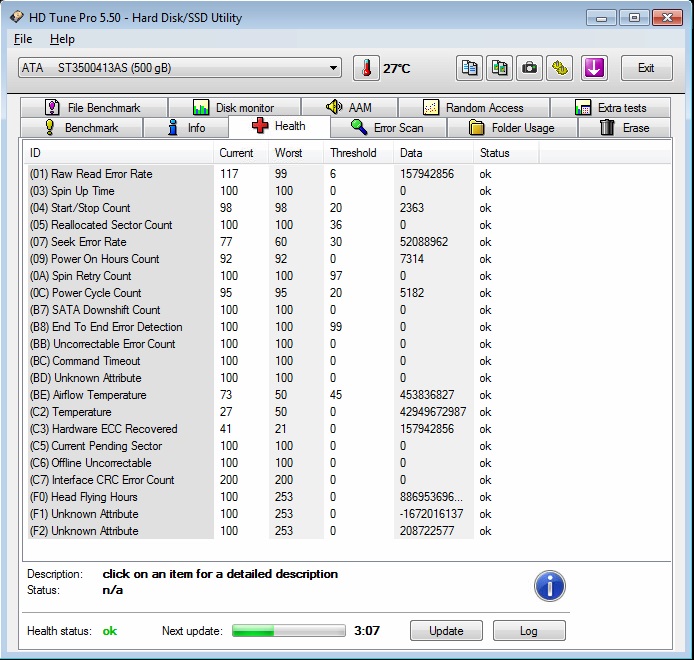
Task: Click the purple down-arrow minimize-to-tray icon
Action: [594, 68]
